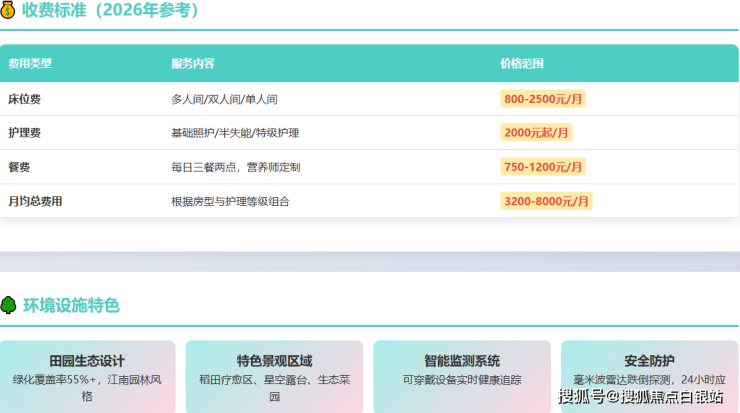Click the 搜狐号@搜狐焦点白银站 watermark
Image resolution: width=740 pixels, height=413 pixels.
[640, 397]
